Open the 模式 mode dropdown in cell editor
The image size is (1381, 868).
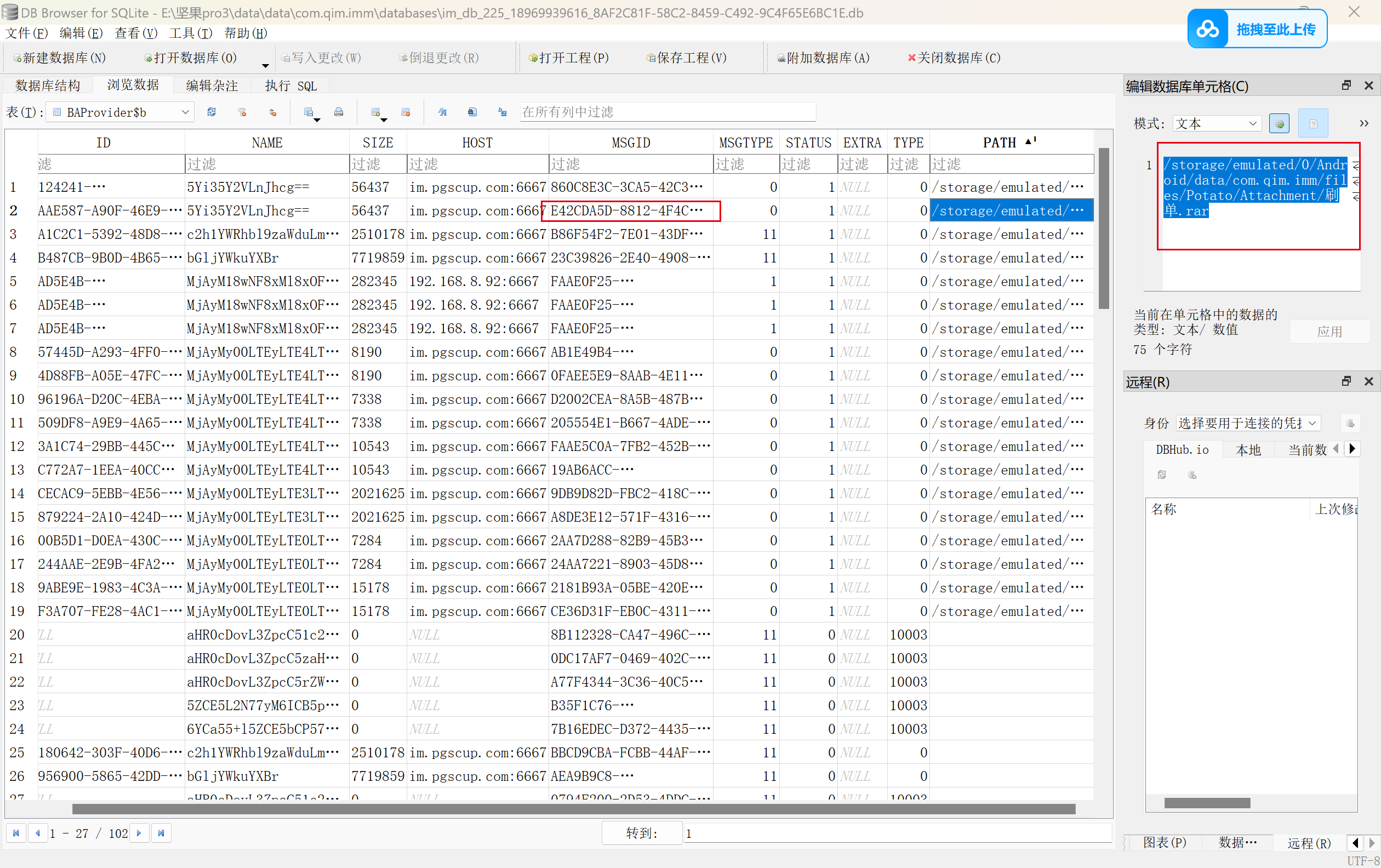point(1217,123)
